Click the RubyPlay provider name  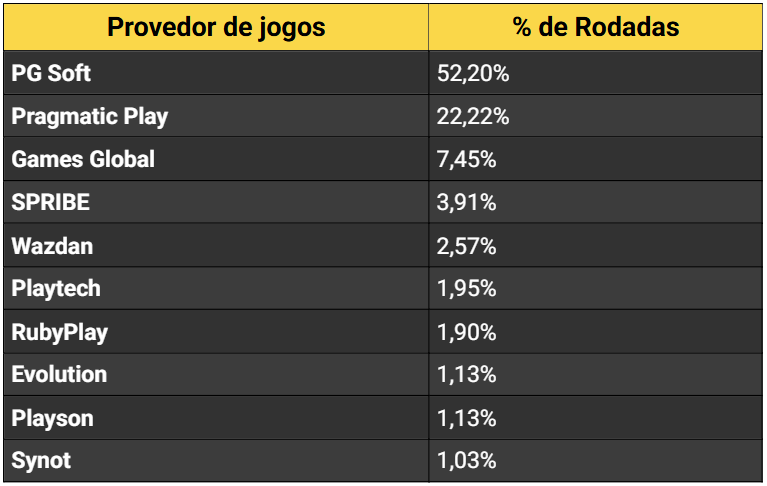(60, 332)
